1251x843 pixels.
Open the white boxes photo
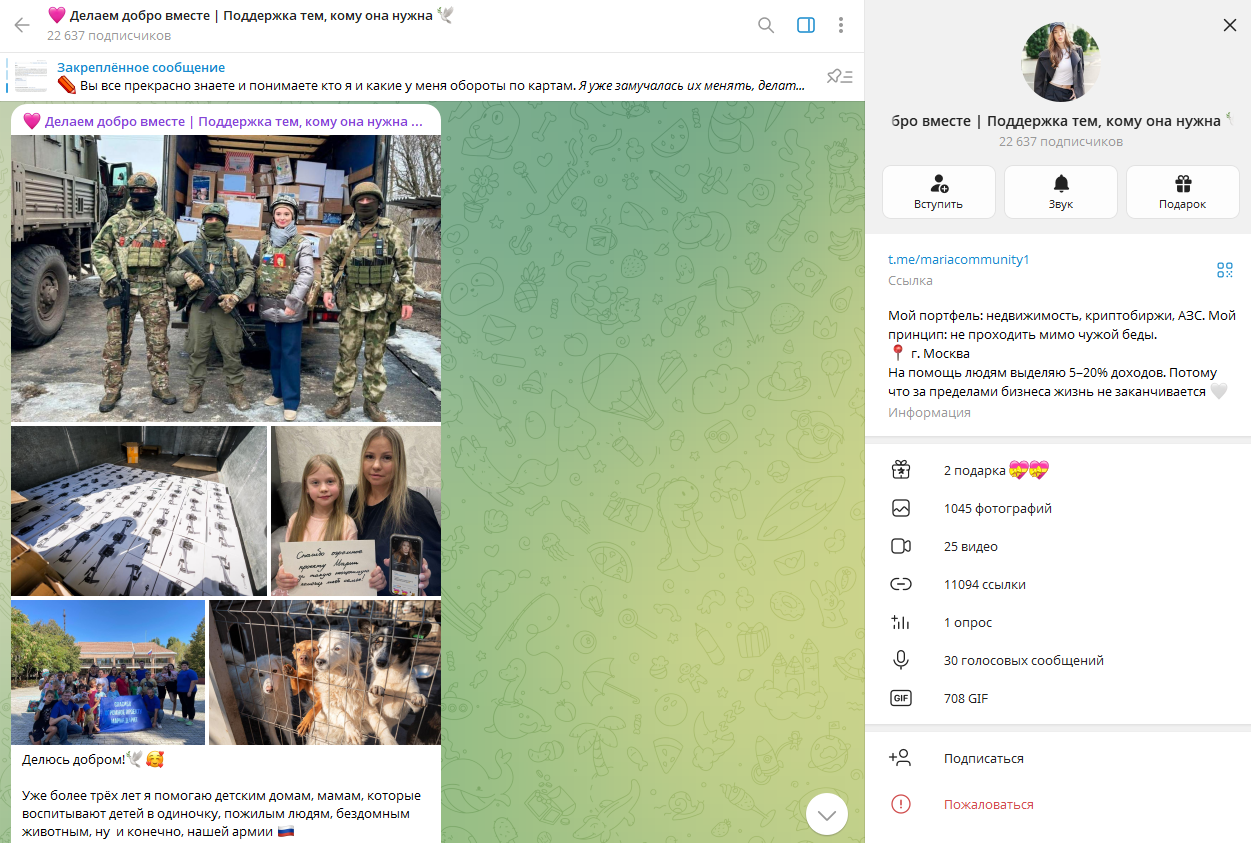point(139,511)
